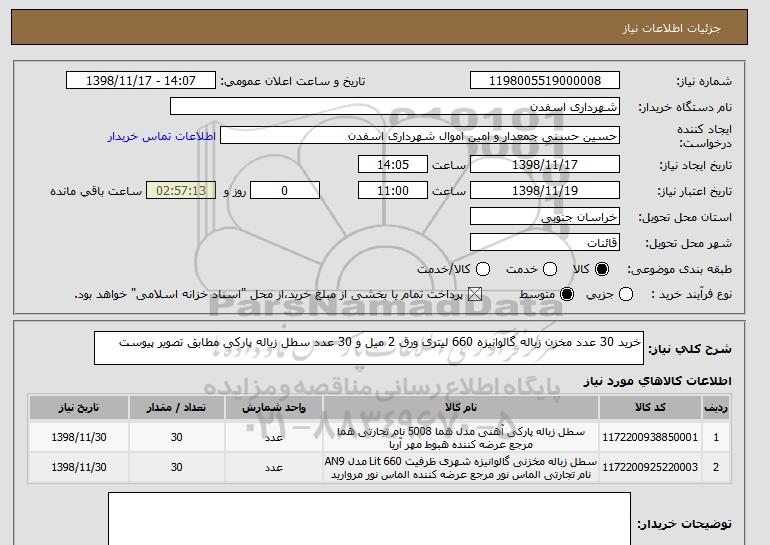The image size is (770, 545).
Task: Click the شماره نیاز field 1198005519000008
Action: (x=545, y=81)
